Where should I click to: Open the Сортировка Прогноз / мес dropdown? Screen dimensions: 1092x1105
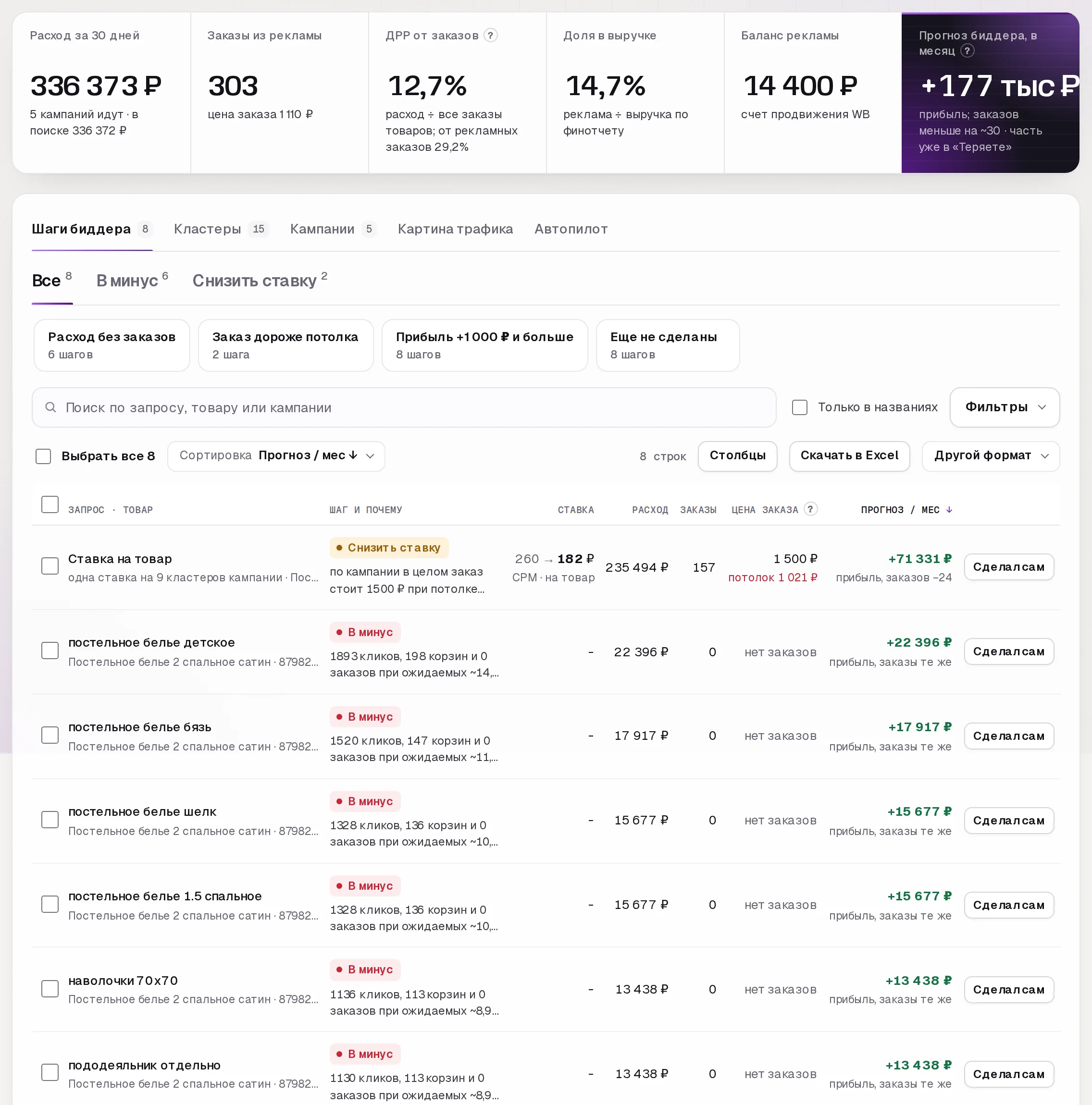coord(276,456)
